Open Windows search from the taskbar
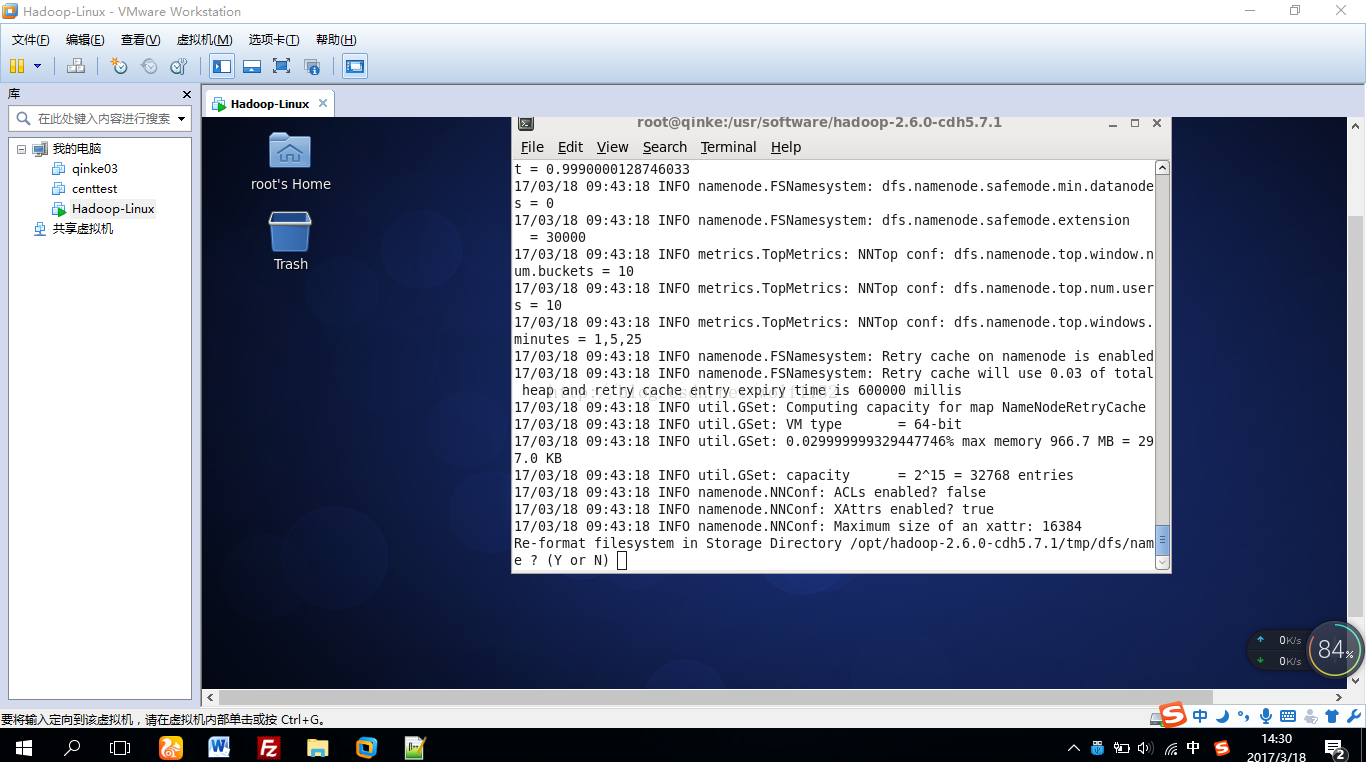This screenshot has height=762, width=1366. (72, 747)
